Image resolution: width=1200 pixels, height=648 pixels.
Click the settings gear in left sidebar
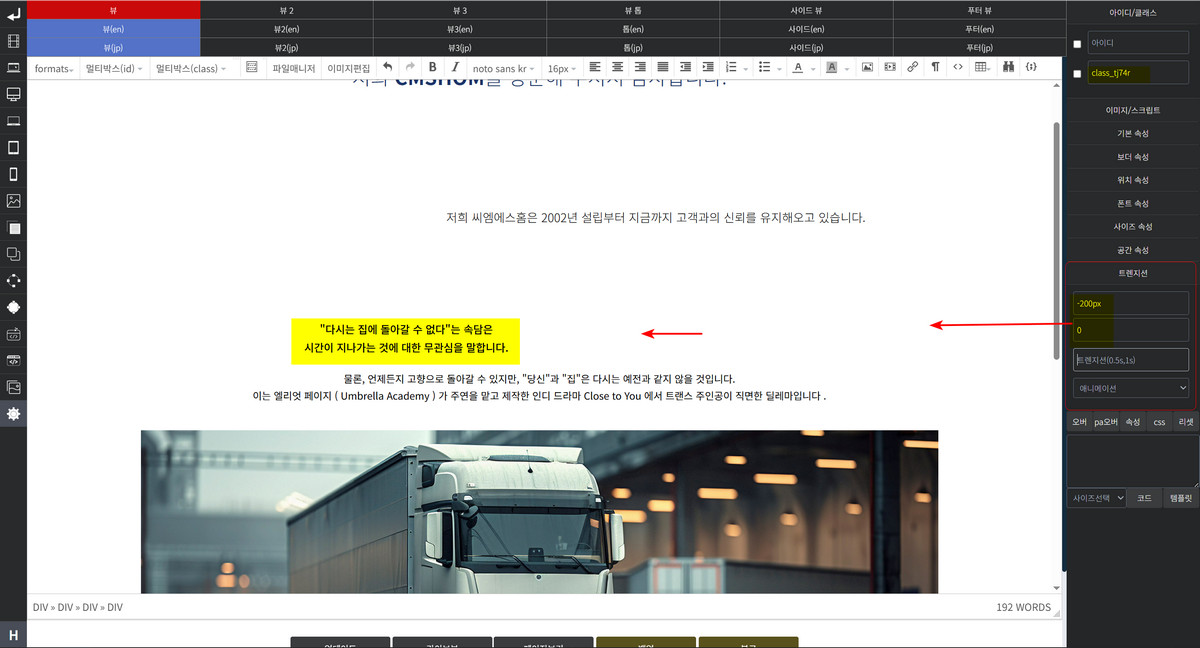click(13, 413)
